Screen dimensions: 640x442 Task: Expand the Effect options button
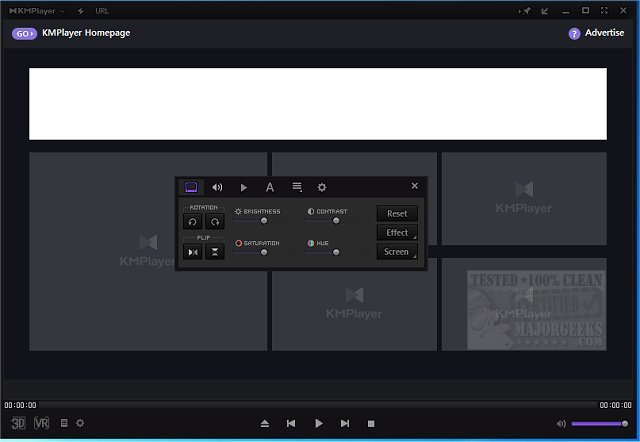tap(397, 232)
